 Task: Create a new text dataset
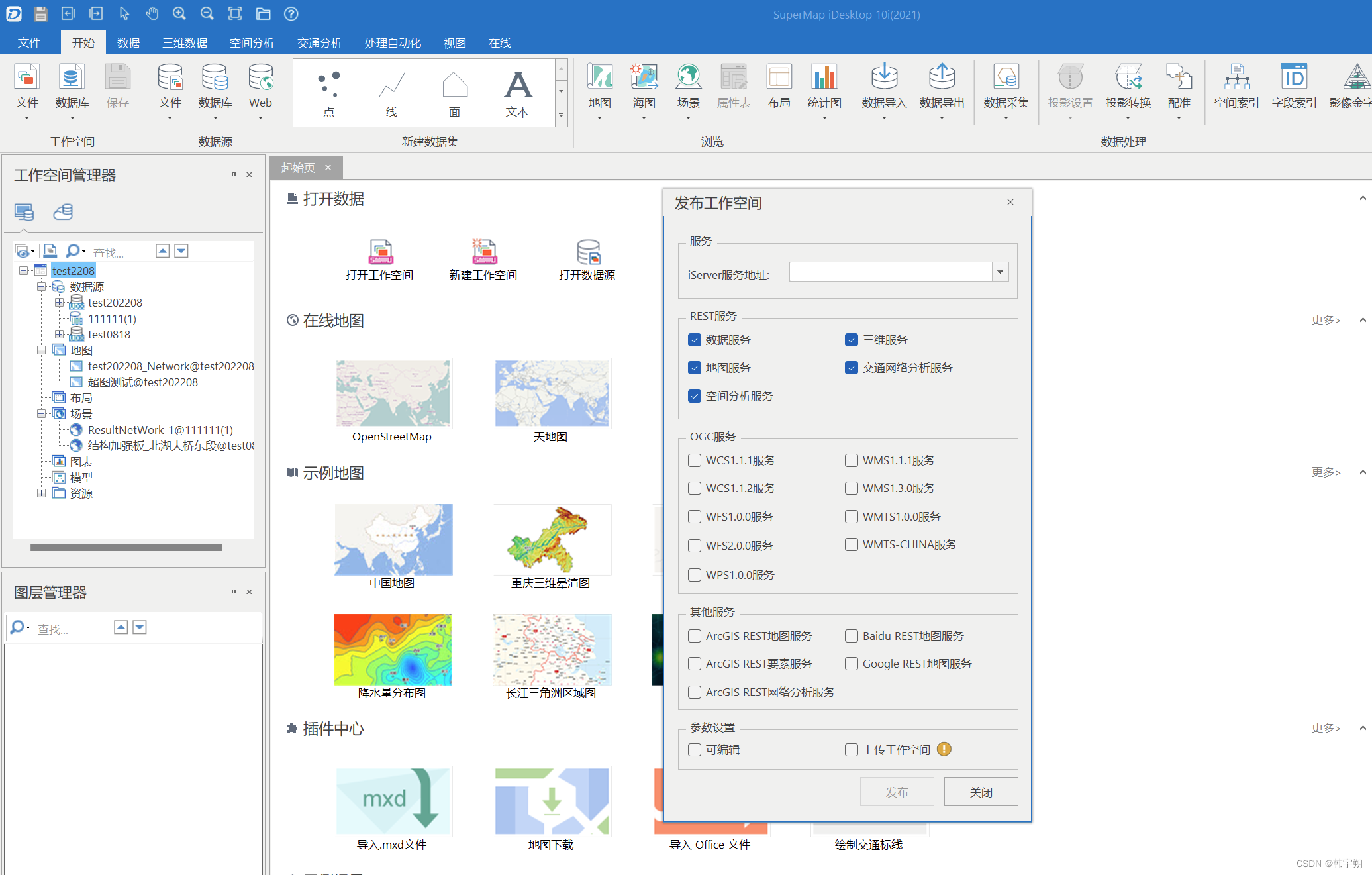(517, 93)
